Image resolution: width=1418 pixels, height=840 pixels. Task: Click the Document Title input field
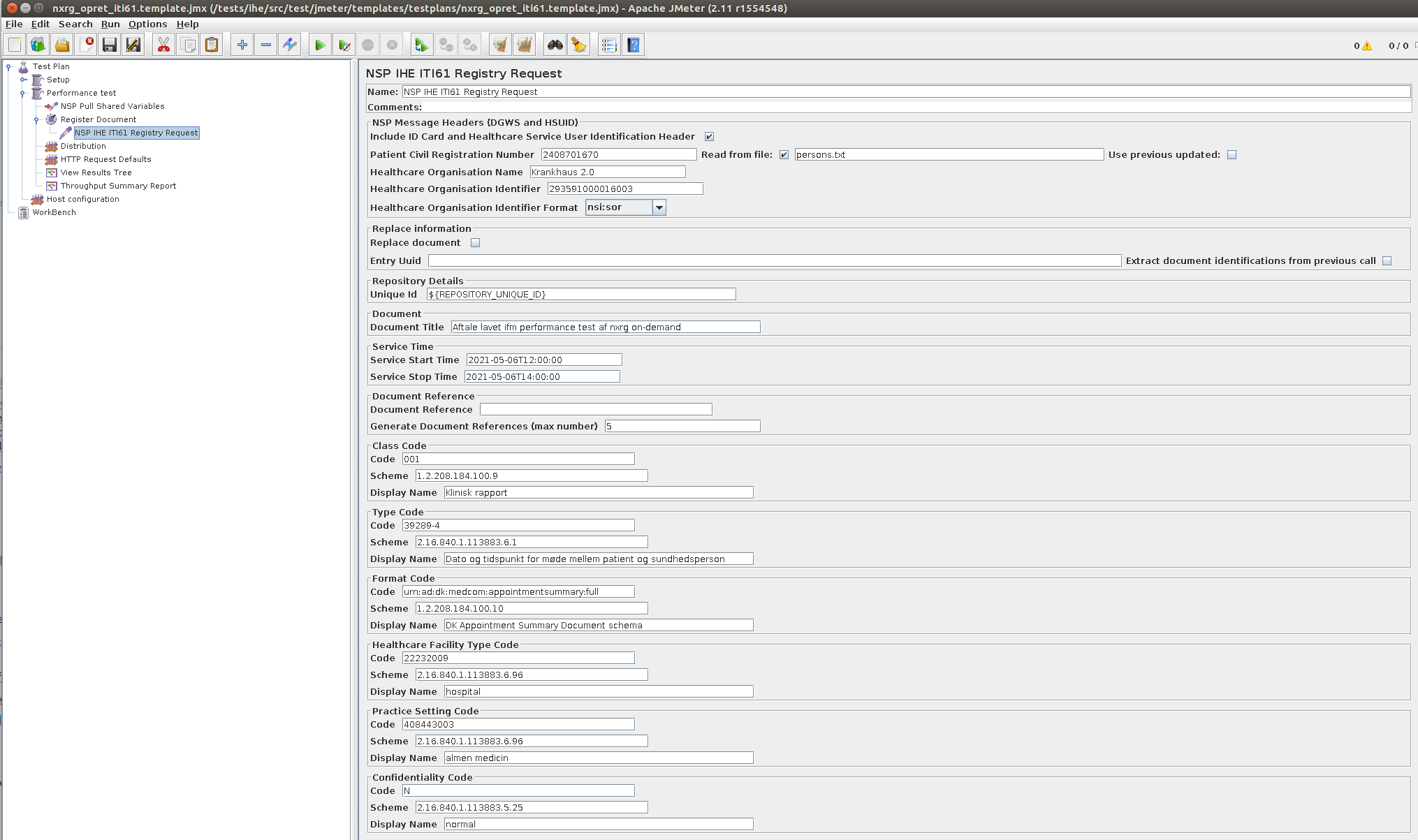point(605,327)
